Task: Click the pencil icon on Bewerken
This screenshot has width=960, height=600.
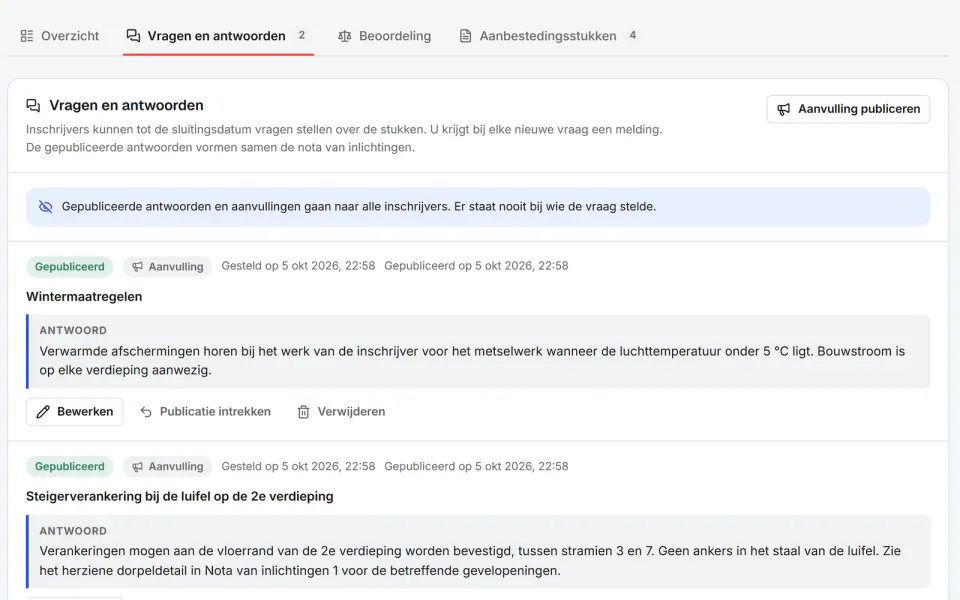Action: tap(43, 412)
